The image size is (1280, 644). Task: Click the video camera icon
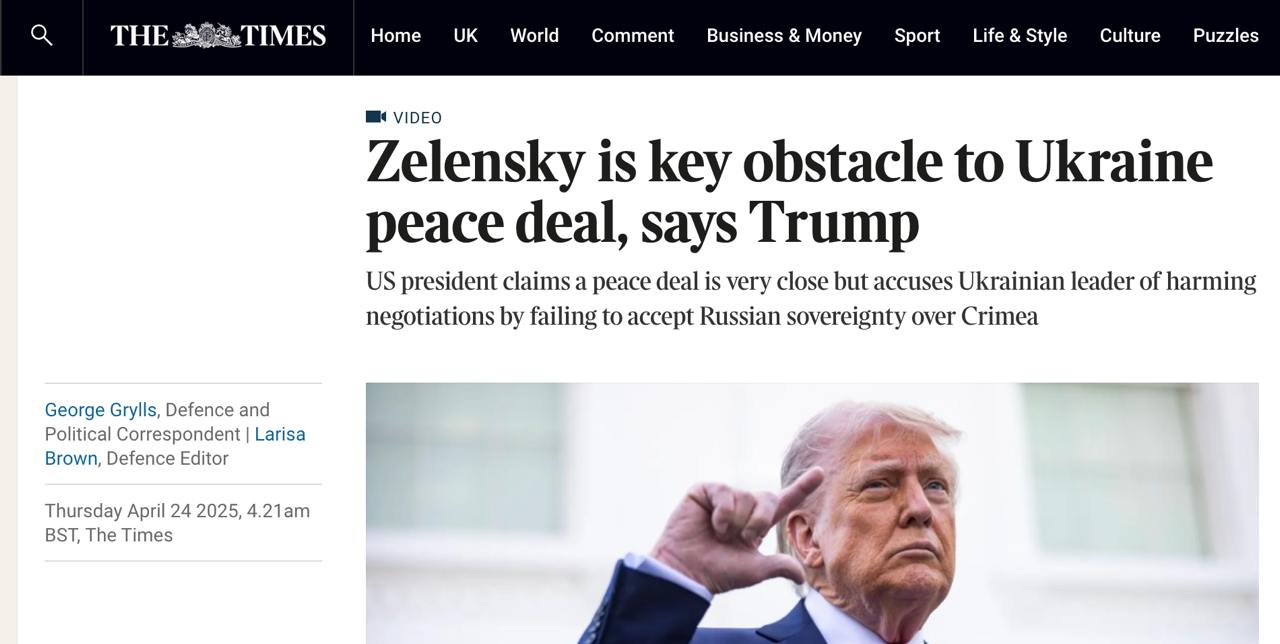(x=376, y=117)
